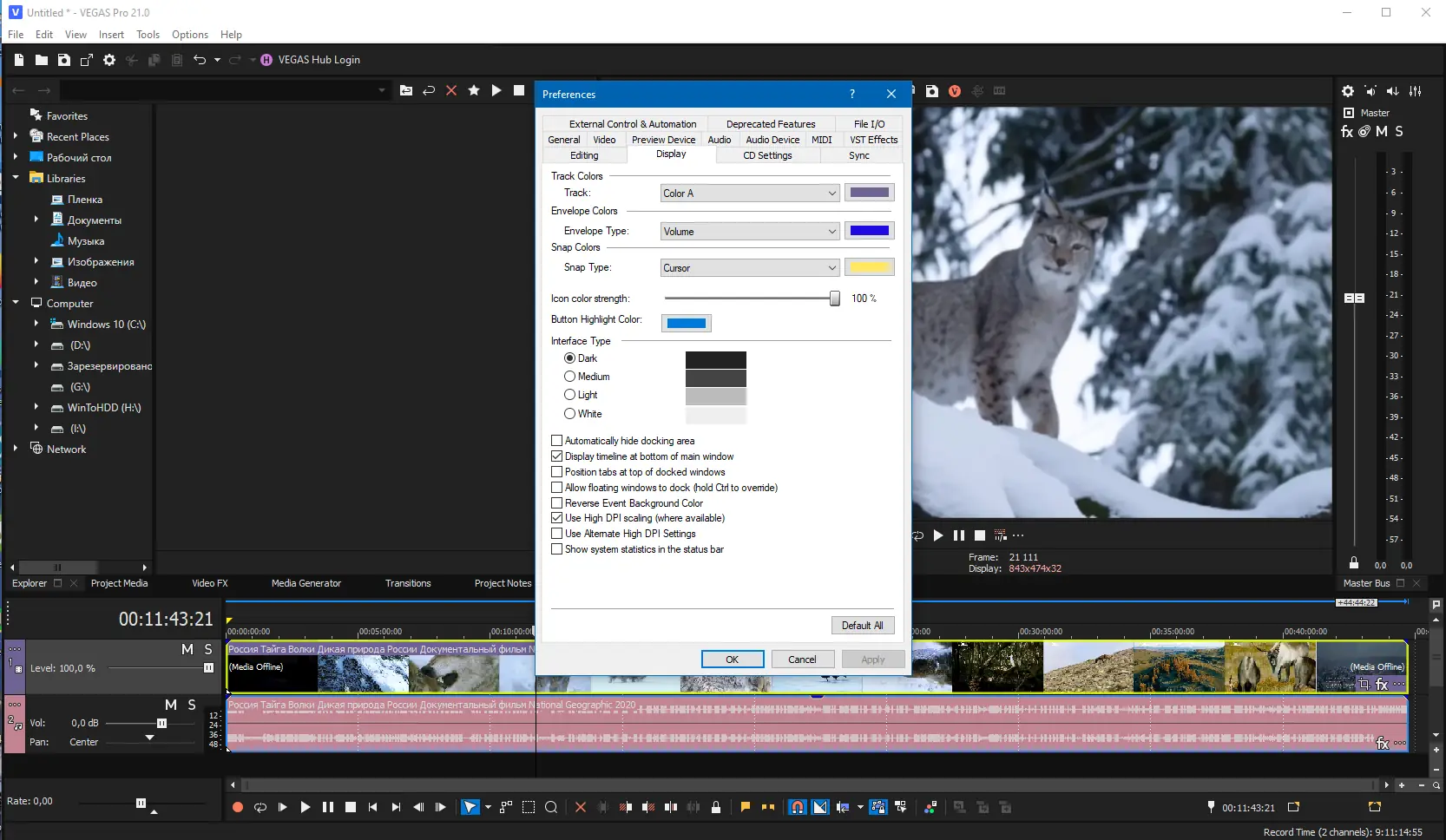Open audio properties gear in Master Bus

(1348, 91)
